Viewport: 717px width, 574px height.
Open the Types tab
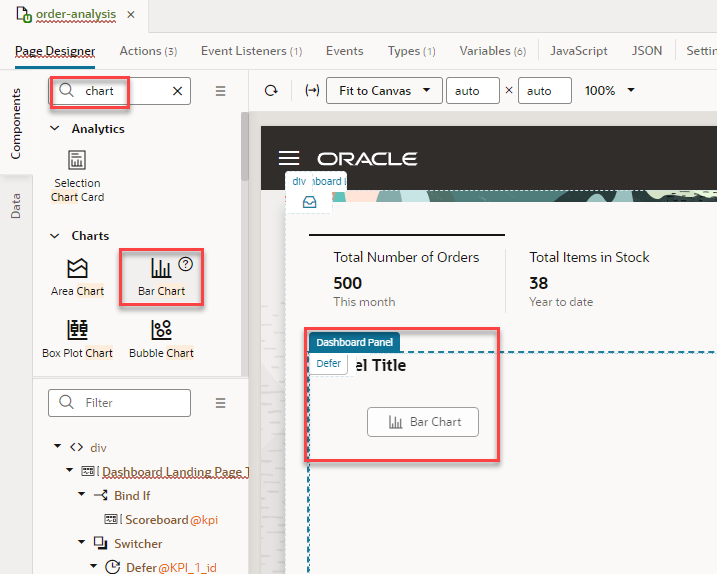coord(412,51)
